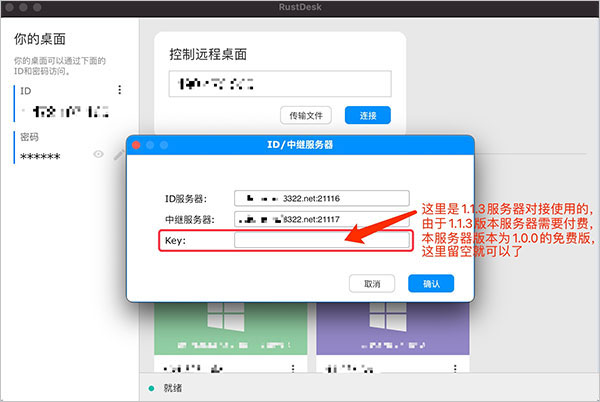Click the Windows logo on green card
This screenshot has width=600, height=402.
(226, 317)
